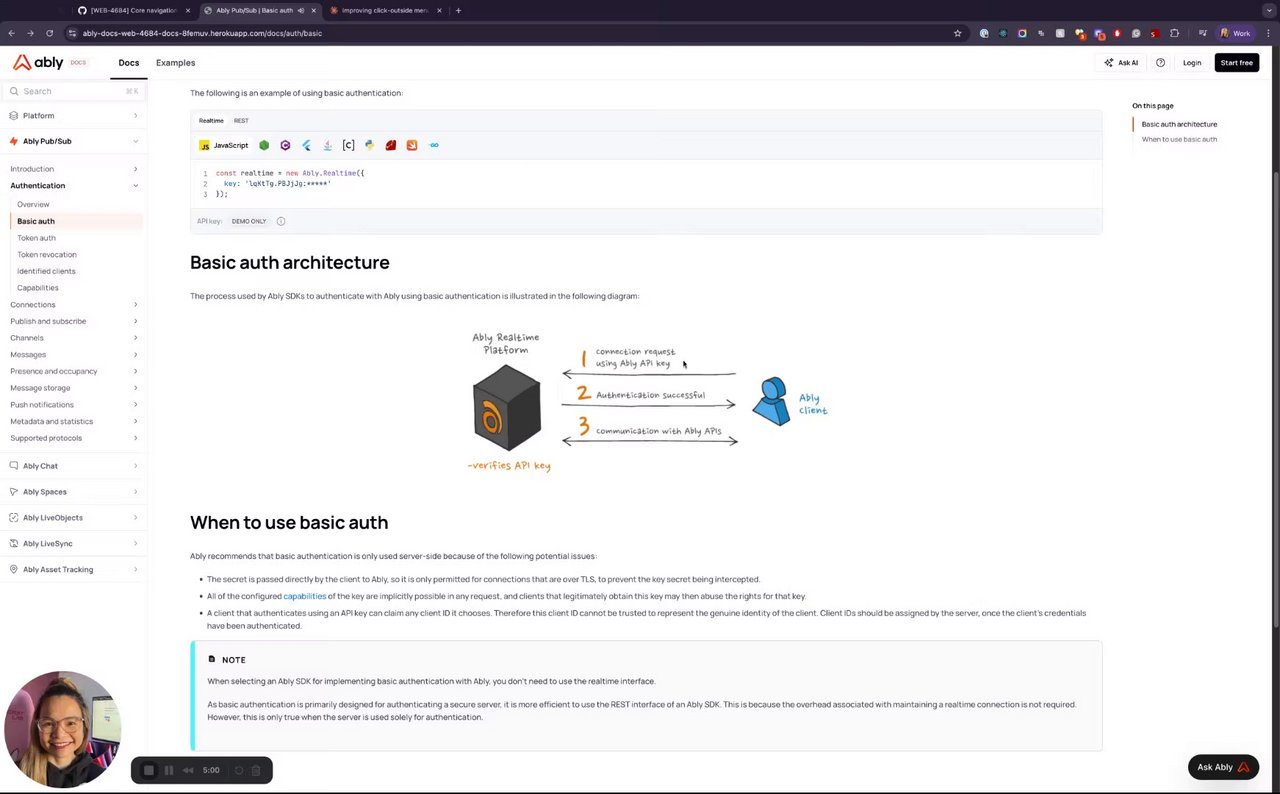Click the site info icon in address bar
The image size is (1280, 794).
click(x=72, y=33)
